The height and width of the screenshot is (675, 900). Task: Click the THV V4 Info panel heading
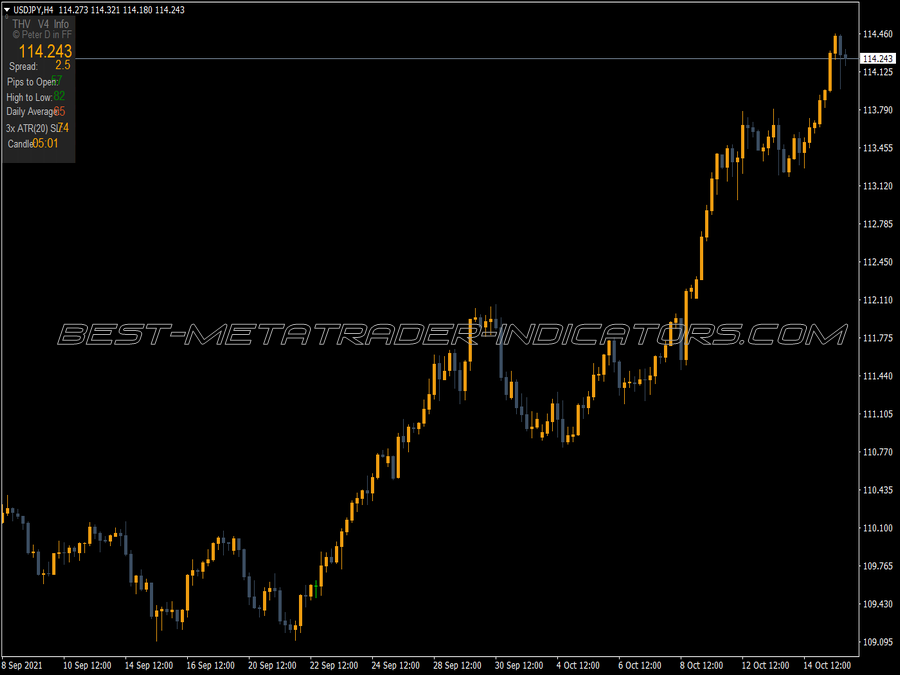41,24
